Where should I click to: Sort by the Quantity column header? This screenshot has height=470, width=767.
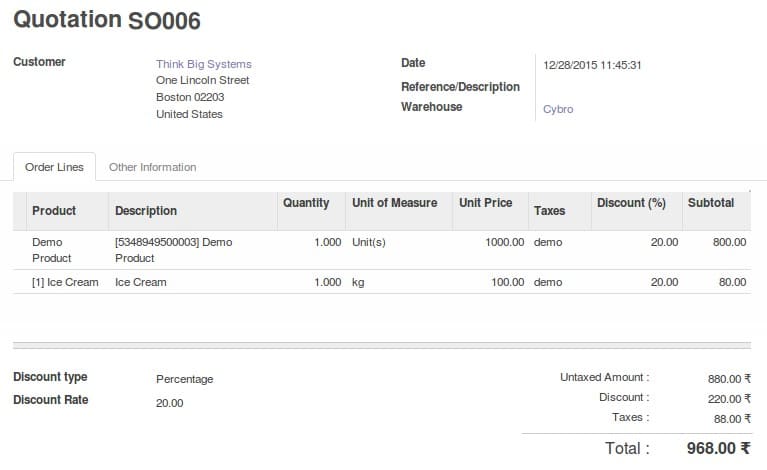306,203
